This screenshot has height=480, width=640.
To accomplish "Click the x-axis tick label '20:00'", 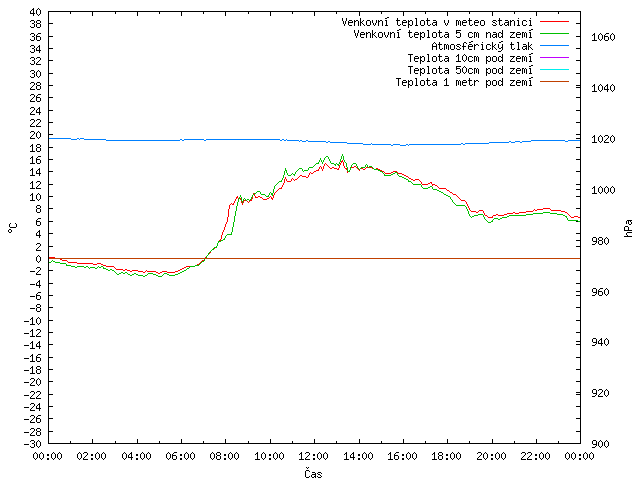I will click(491, 456).
